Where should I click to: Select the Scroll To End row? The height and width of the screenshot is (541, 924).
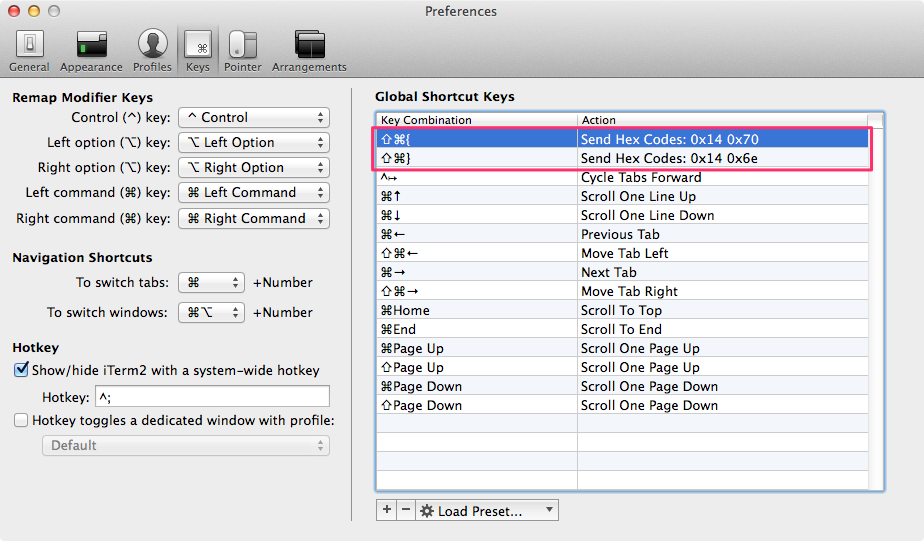622,329
